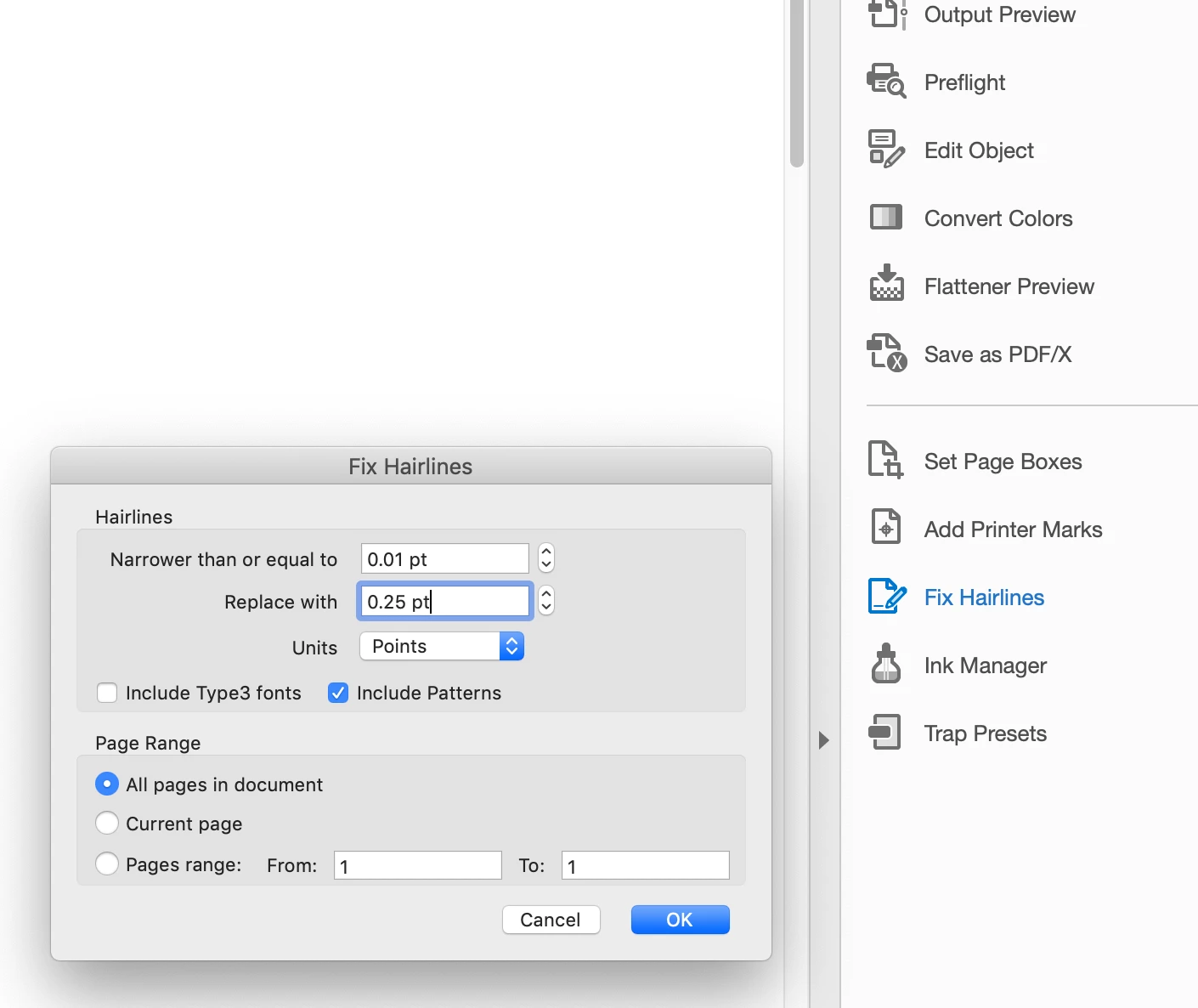Select the Current page radio button
1198x1008 pixels.
coord(107,823)
